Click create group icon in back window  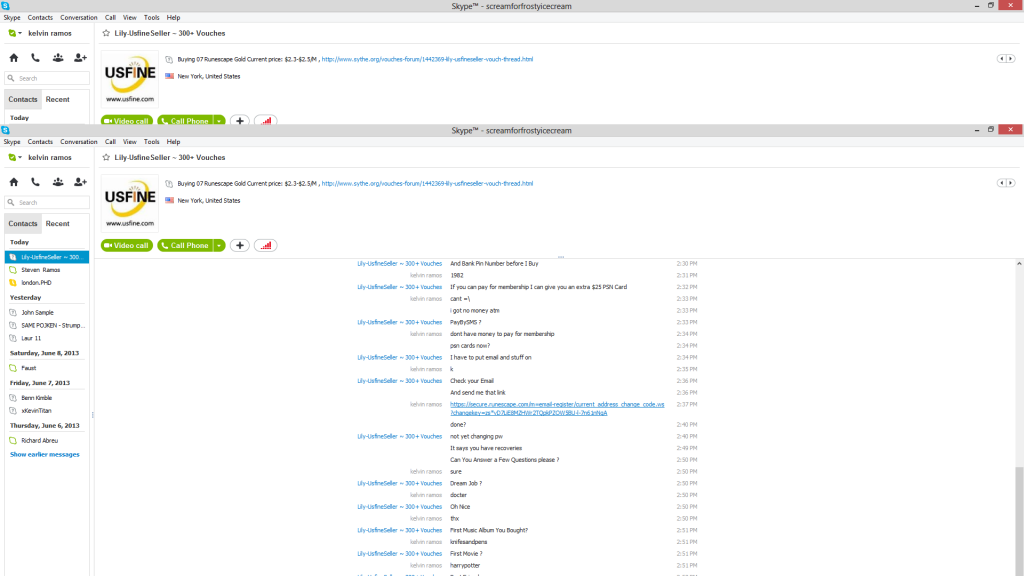[x=58, y=58]
